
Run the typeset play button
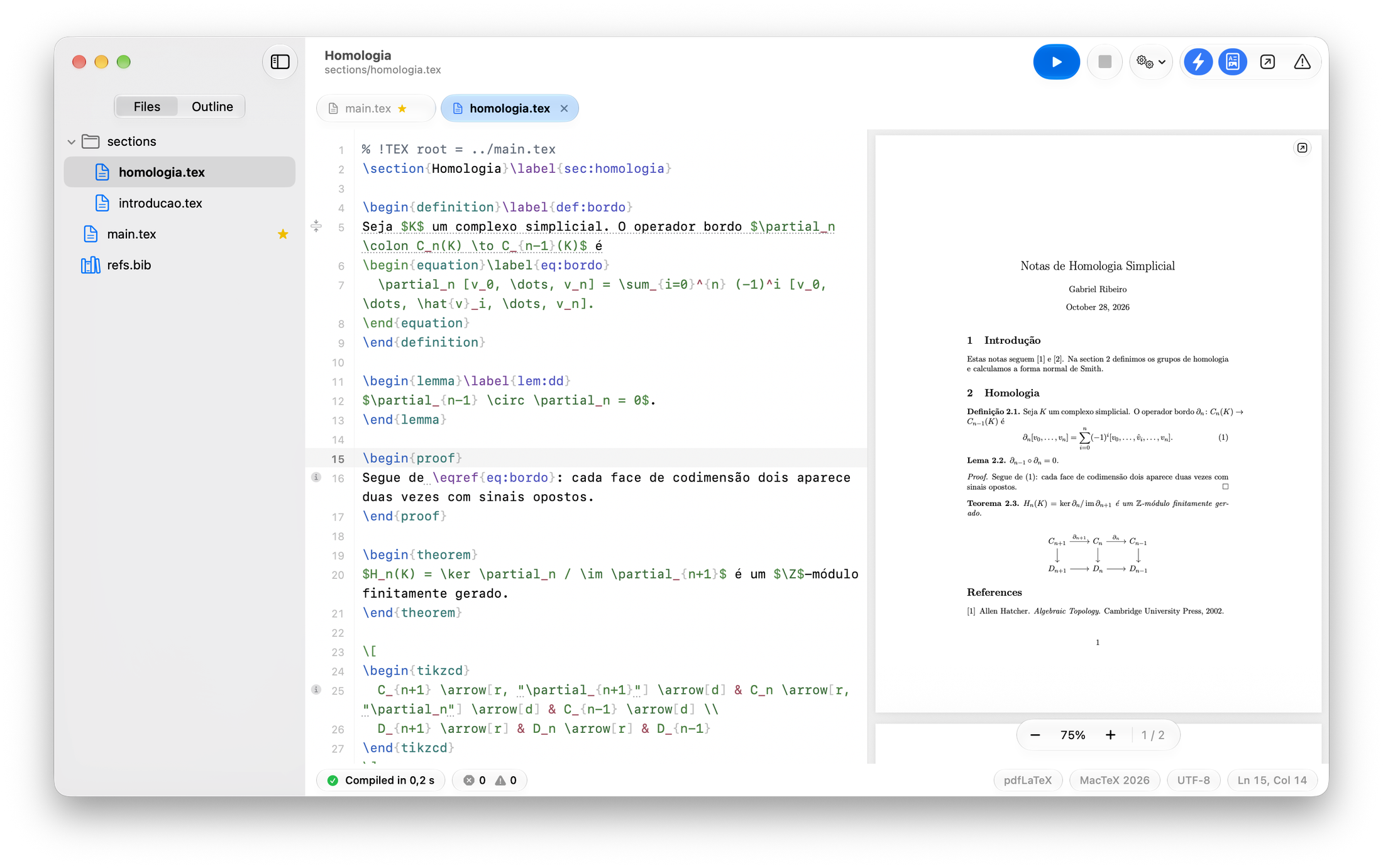(1056, 62)
